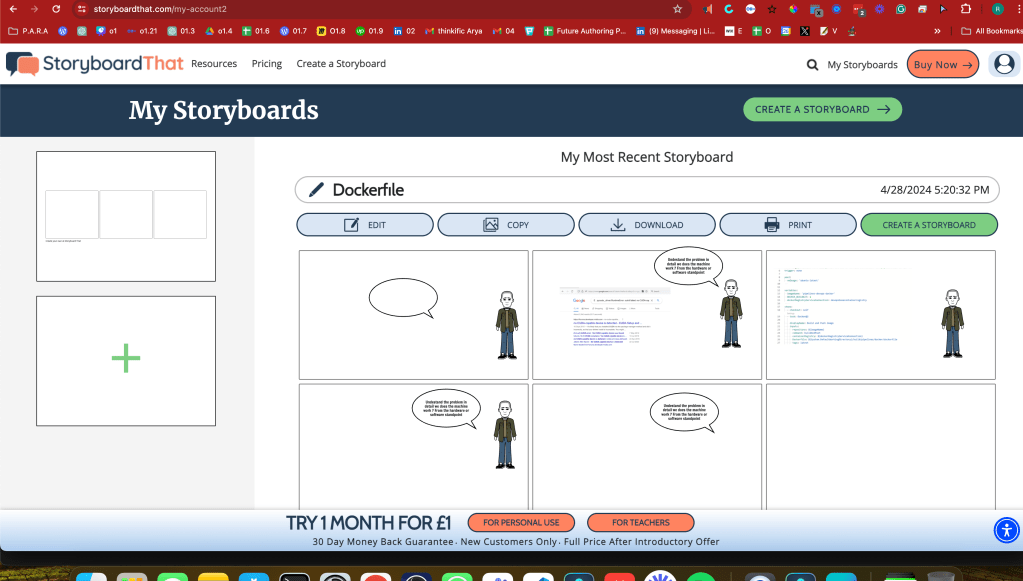Screen dimensions: 1023x581
Task: Open the Resources menu
Action: pyautogui.click(x=214, y=64)
